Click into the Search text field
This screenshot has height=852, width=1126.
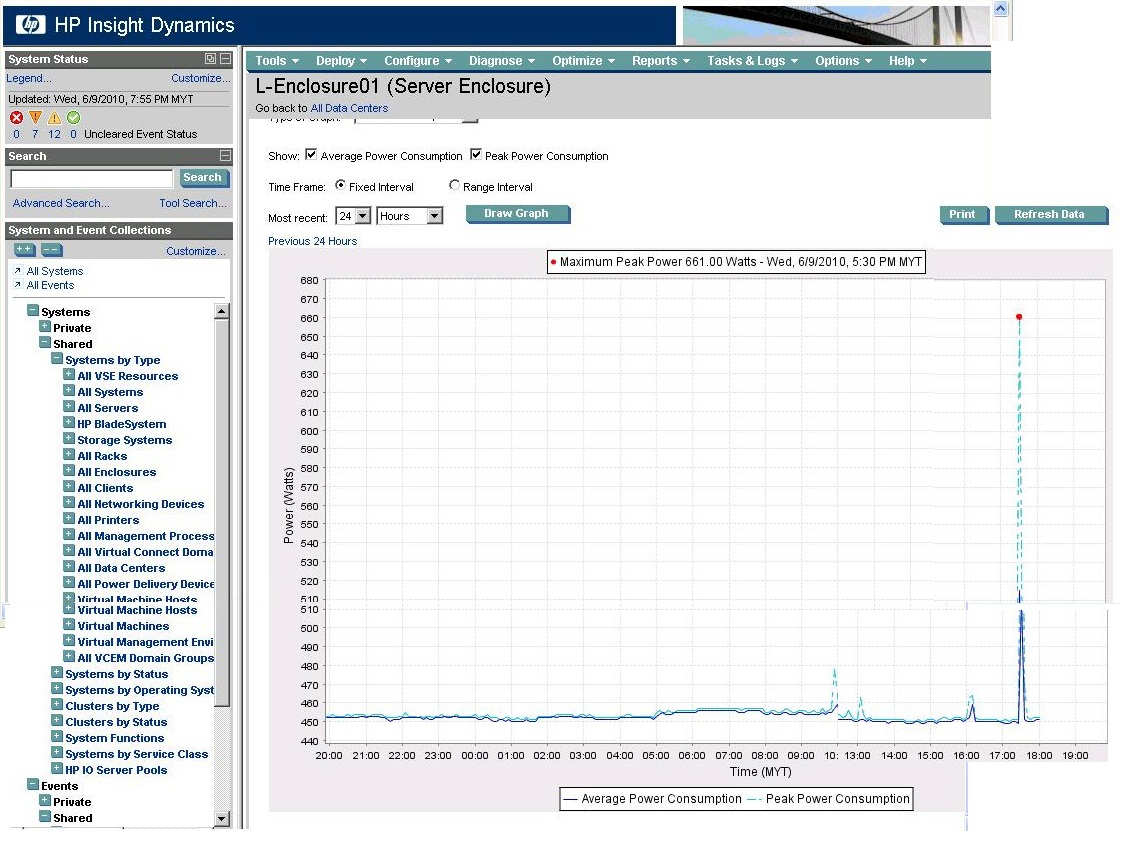tap(92, 178)
